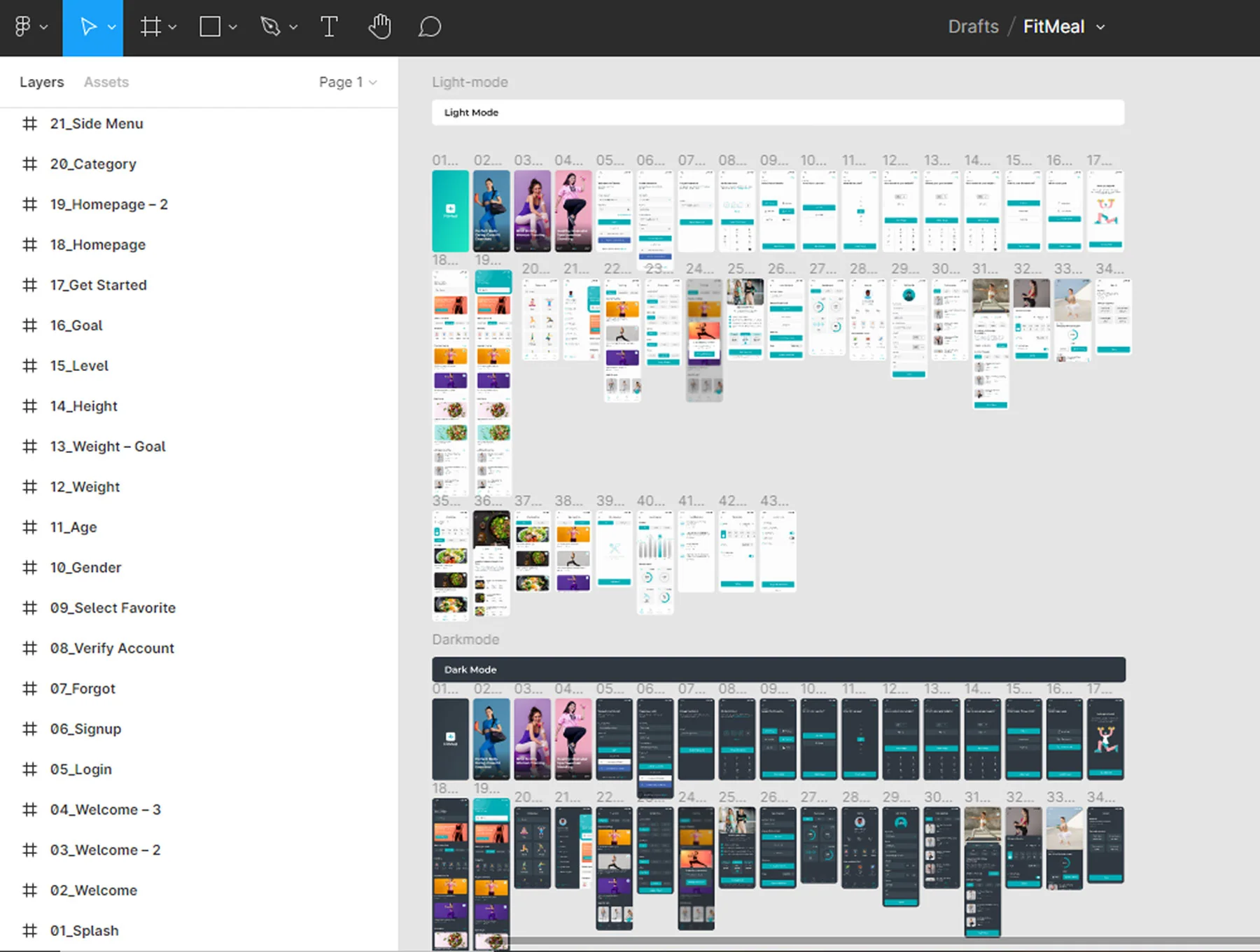Screen dimensions: 1260x952
Task: Click the Light Mode banner on canvas
Action: [x=778, y=113]
